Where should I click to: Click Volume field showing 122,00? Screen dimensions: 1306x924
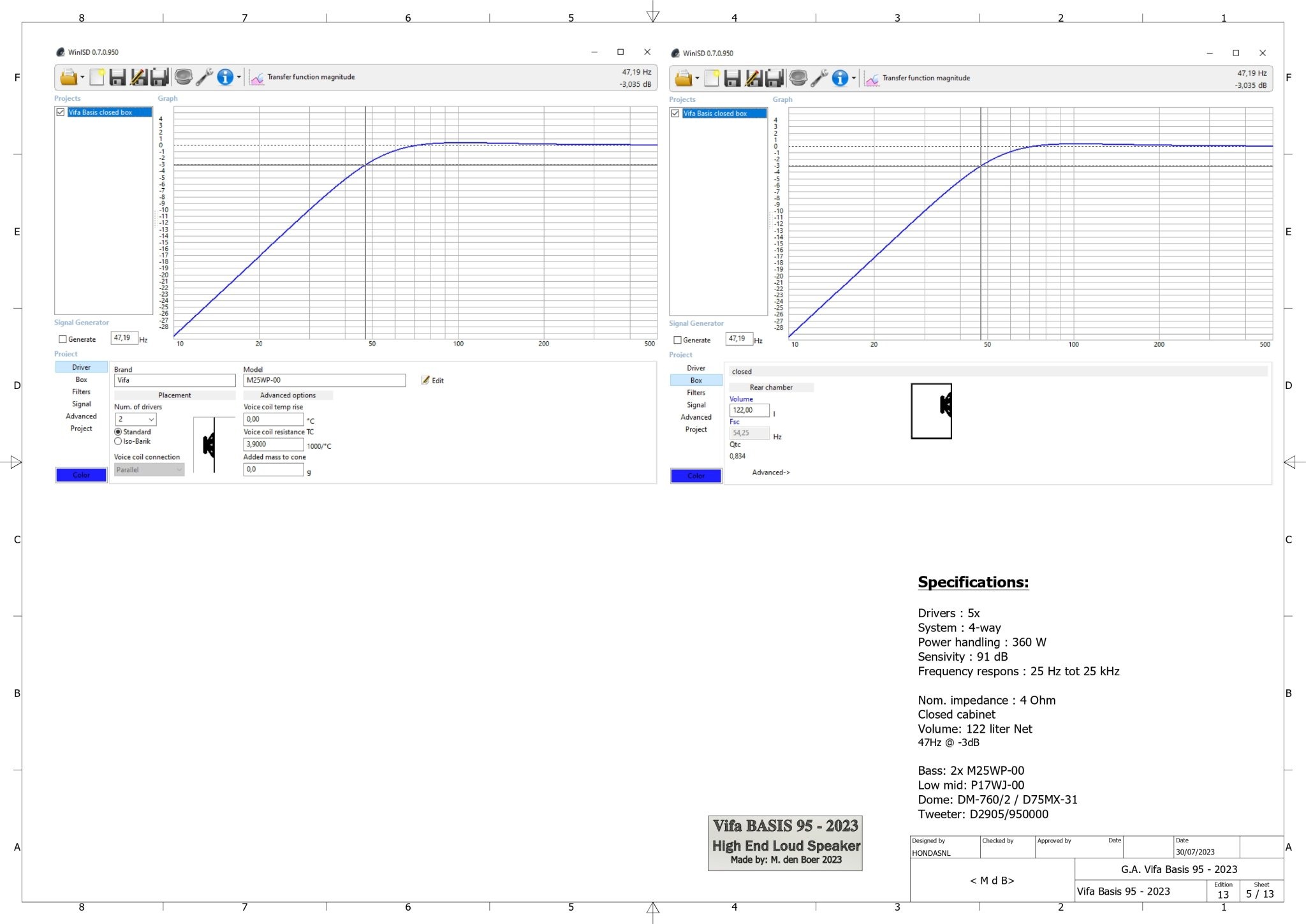pos(749,411)
